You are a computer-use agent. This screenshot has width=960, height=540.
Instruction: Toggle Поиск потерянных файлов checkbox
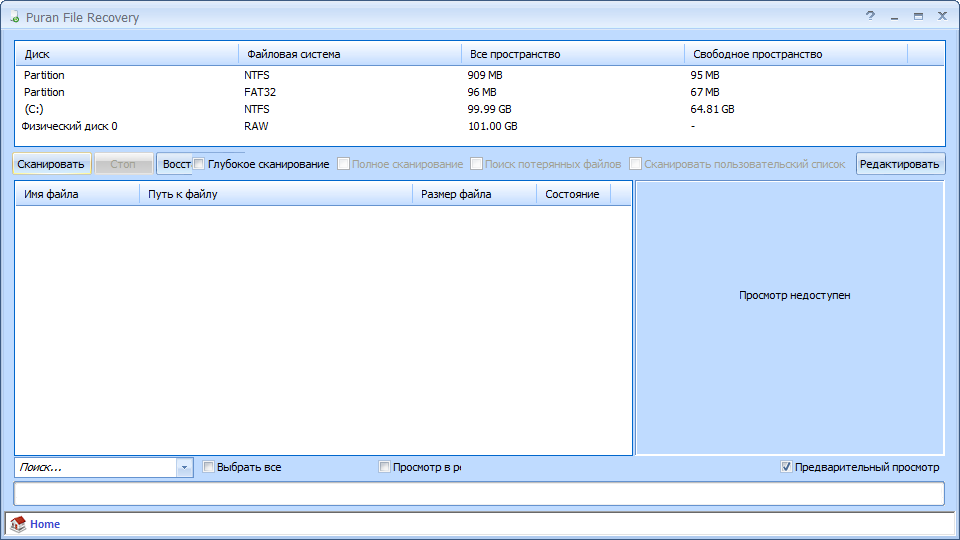click(x=476, y=164)
